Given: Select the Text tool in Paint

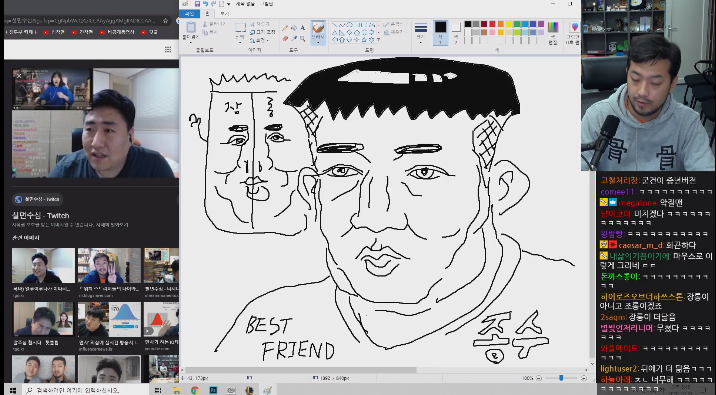Looking at the screenshot, I should tap(302, 28).
